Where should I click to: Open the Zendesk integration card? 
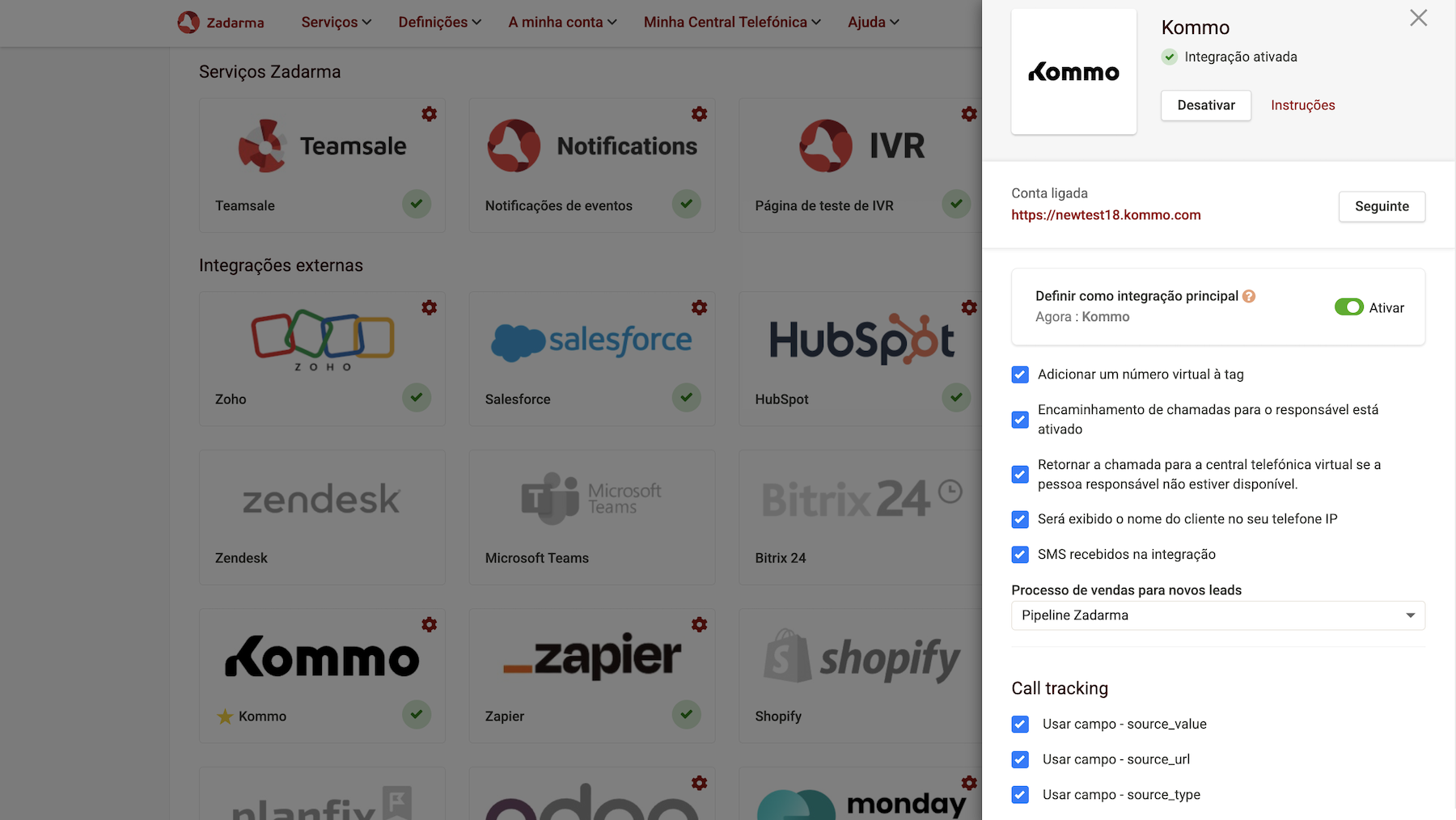click(x=322, y=518)
